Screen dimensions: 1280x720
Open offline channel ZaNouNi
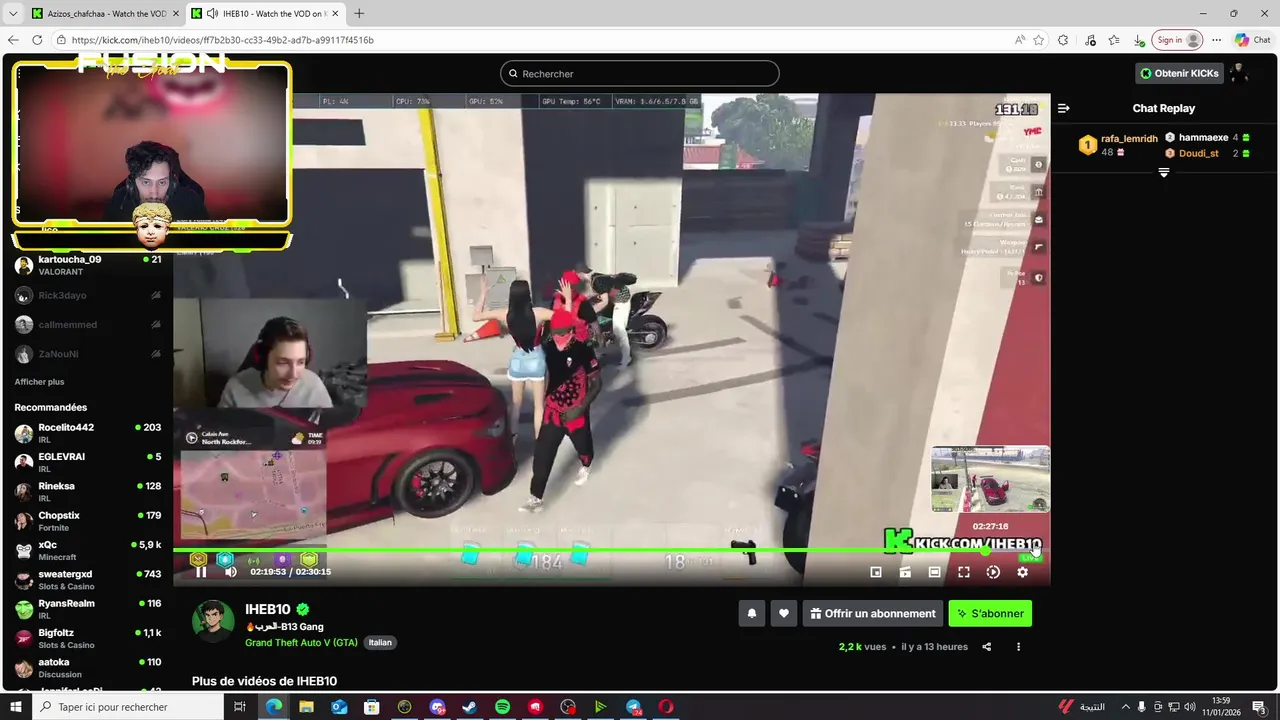[x=88, y=354]
